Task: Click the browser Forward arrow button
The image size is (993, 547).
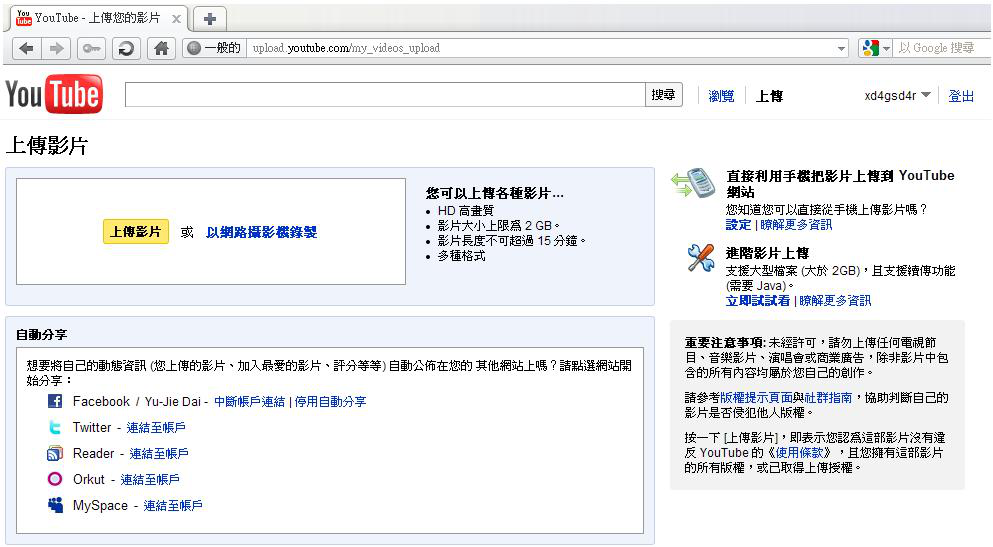Action: click(57, 48)
